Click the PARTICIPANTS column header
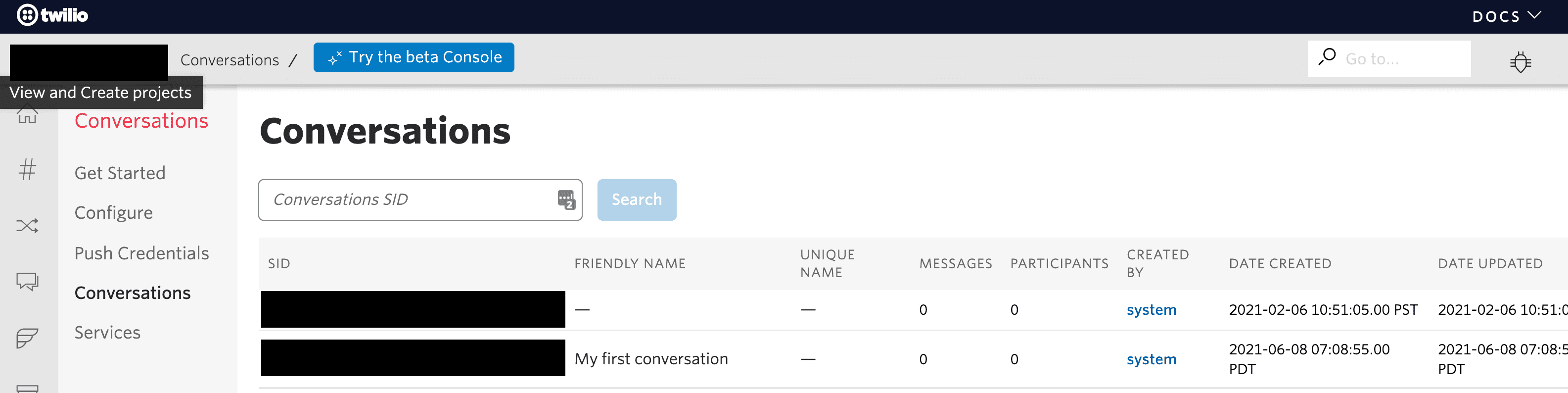The image size is (1568, 393). click(1059, 264)
